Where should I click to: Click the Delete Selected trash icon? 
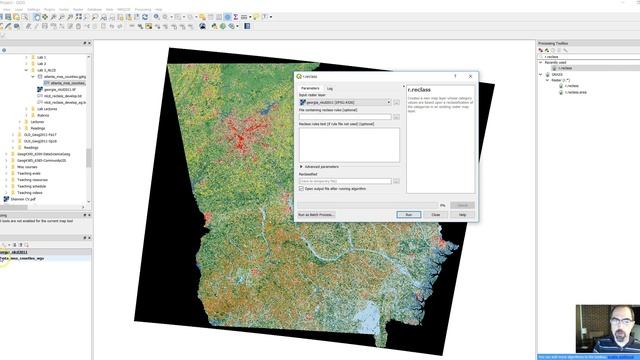click(78, 26)
